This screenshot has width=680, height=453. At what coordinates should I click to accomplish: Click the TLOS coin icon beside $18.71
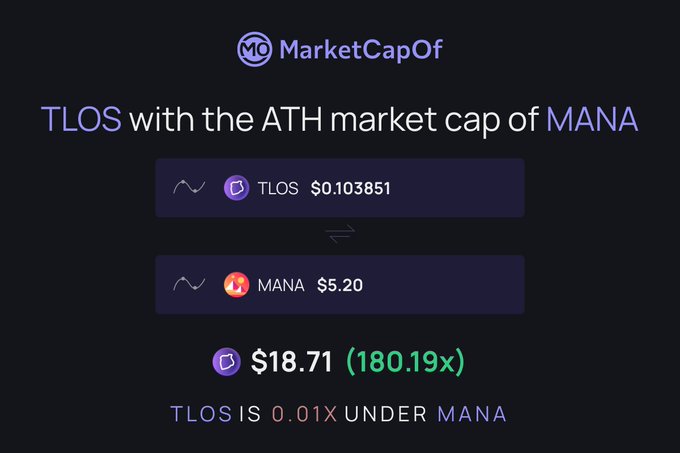227,361
